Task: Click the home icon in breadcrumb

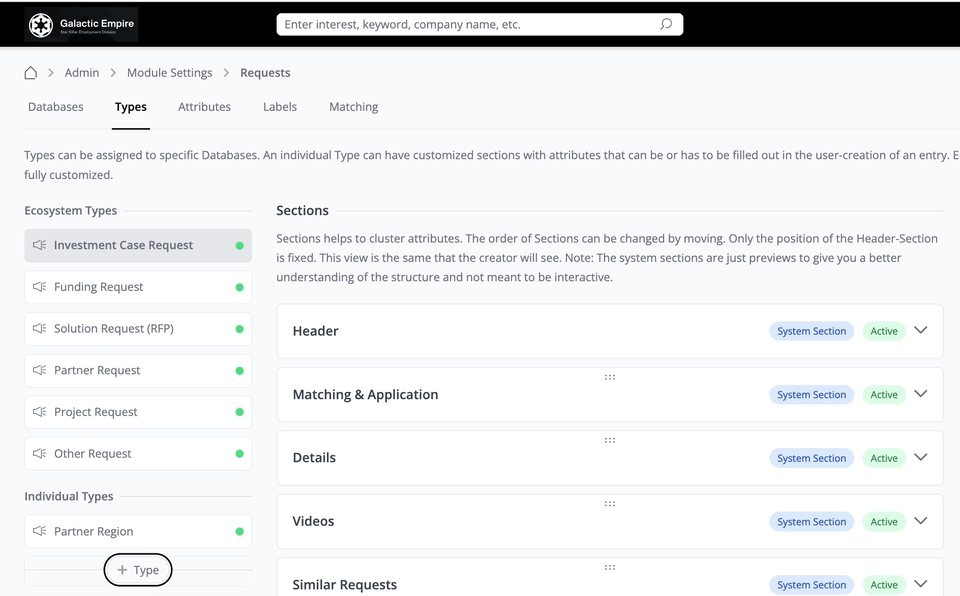Action: point(31,73)
